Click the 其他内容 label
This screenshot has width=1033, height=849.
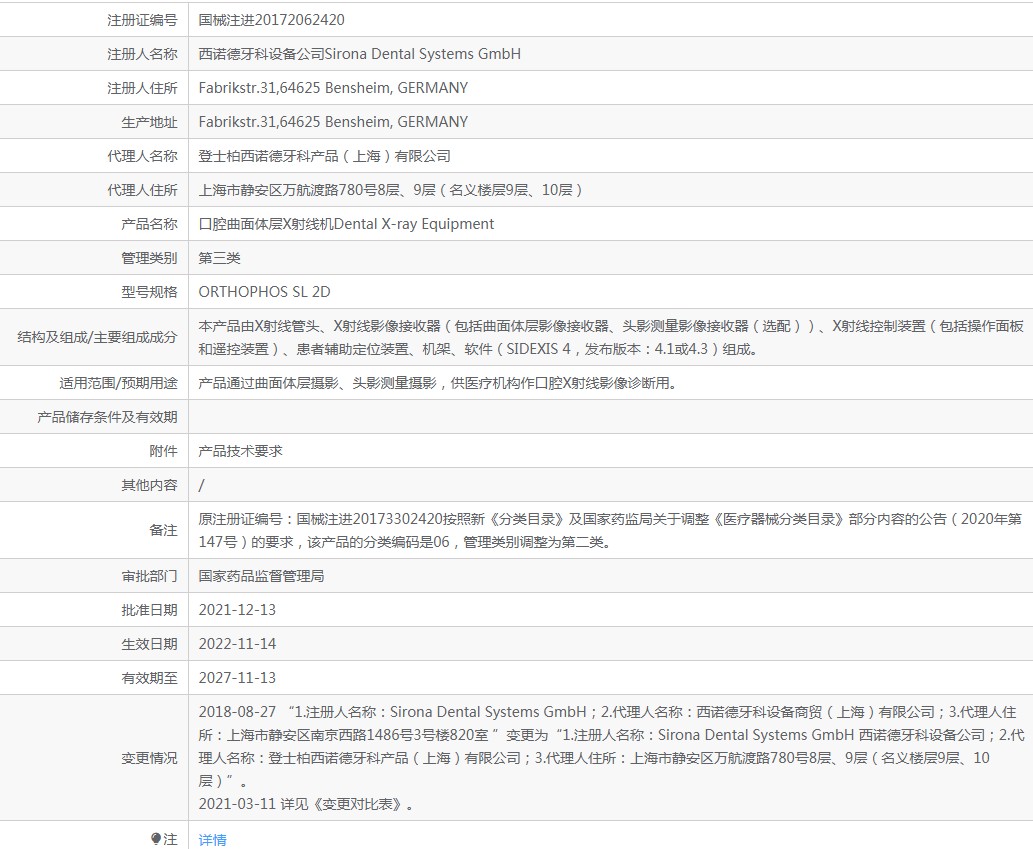point(150,485)
